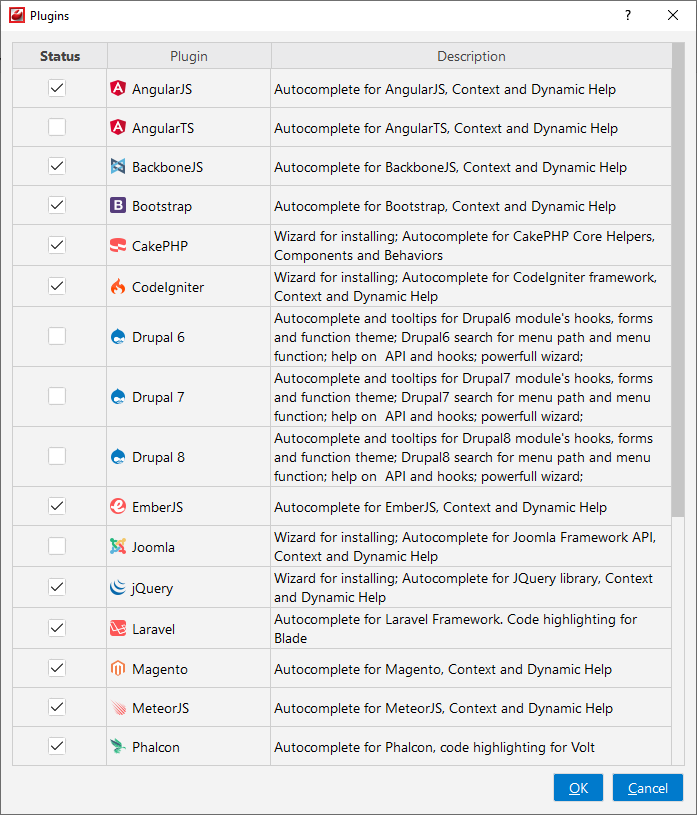Select the jQuery plugin name
The image size is (697, 815).
click(x=152, y=588)
